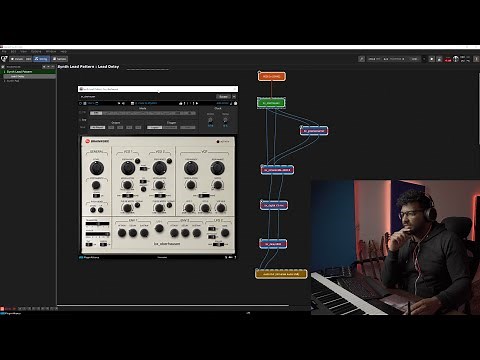The height and width of the screenshot is (360, 480).
Task: Select the plugin node right of wiring chain
Action: [x=314, y=131]
